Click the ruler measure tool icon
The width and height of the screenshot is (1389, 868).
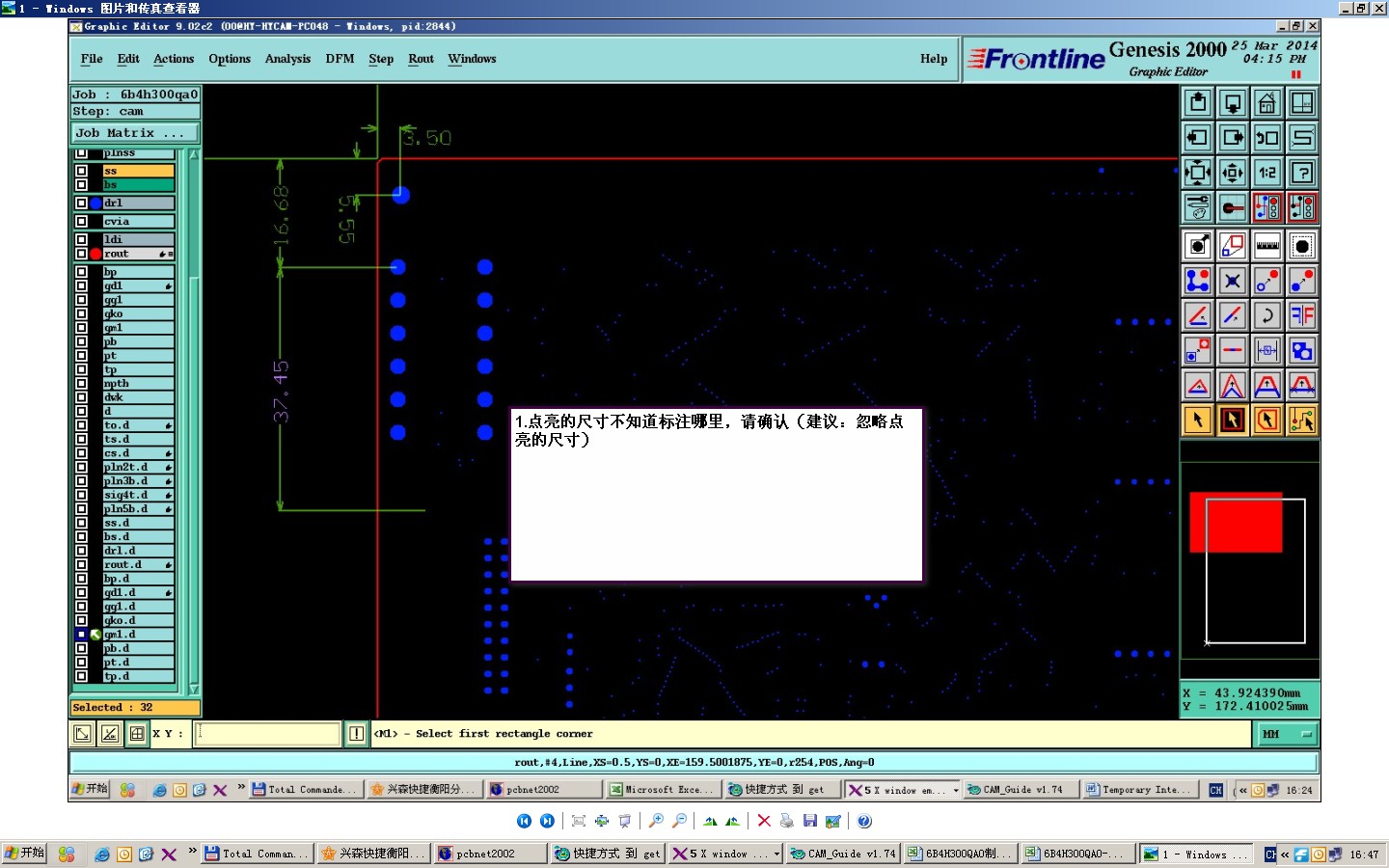pyautogui.click(x=1266, y=245)
